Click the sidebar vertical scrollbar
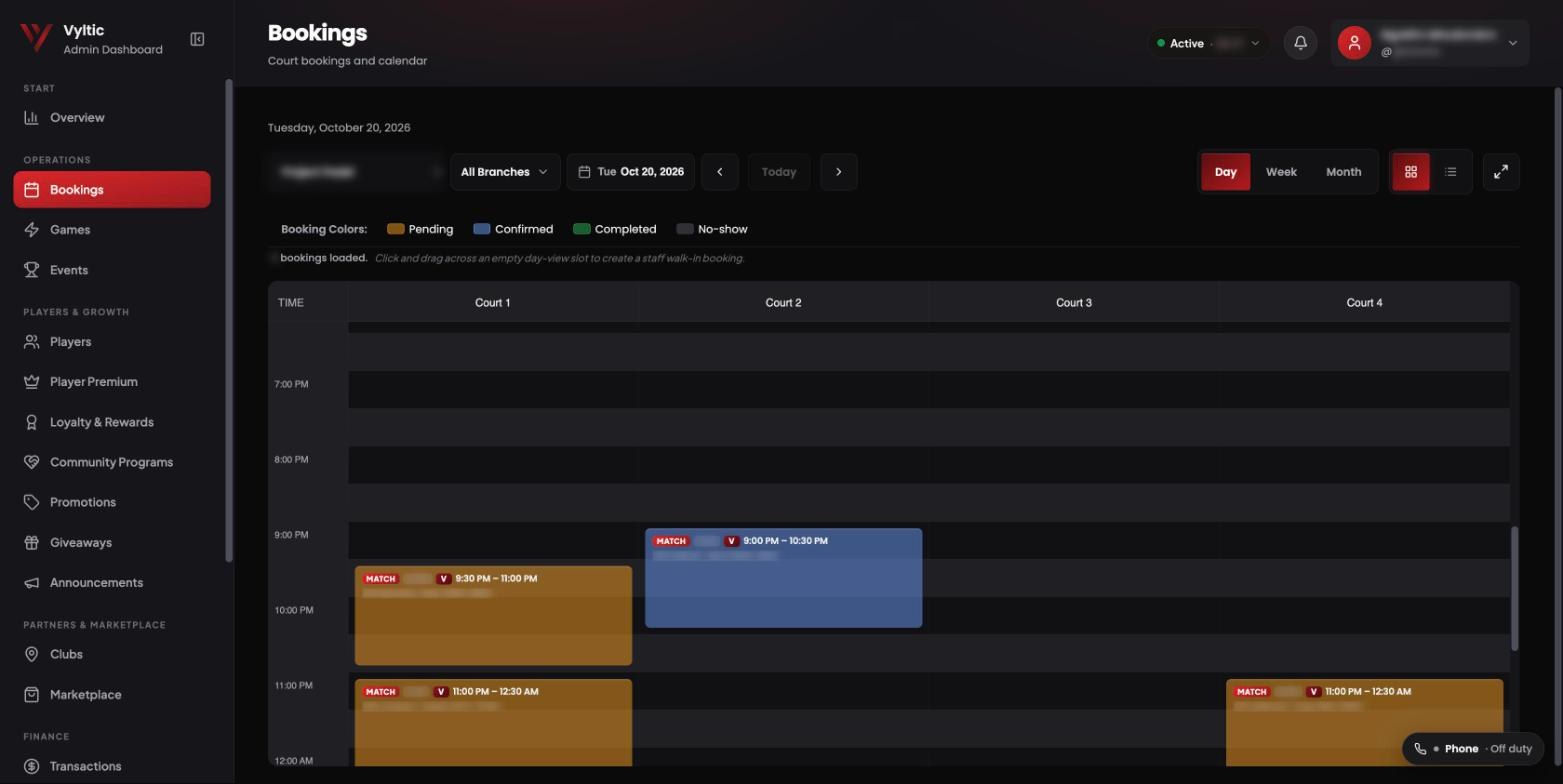The width and height of the screenshot is (1563, 784). pyautogui.click(x=229, y=320)
